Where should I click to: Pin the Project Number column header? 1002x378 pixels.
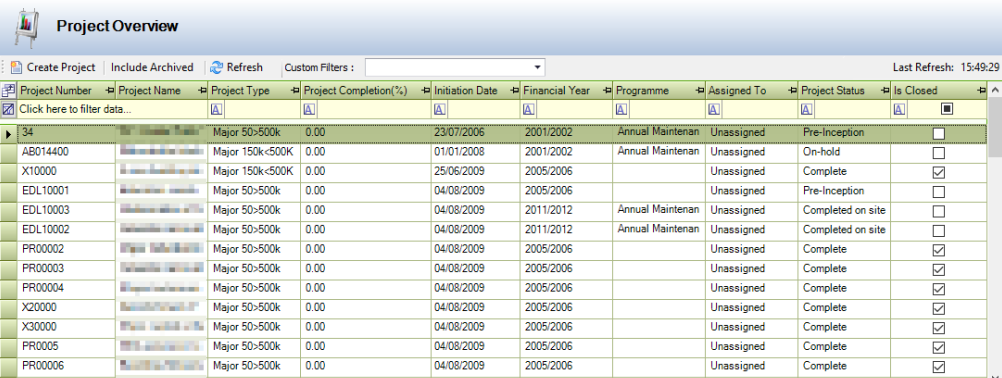(110, 91)
